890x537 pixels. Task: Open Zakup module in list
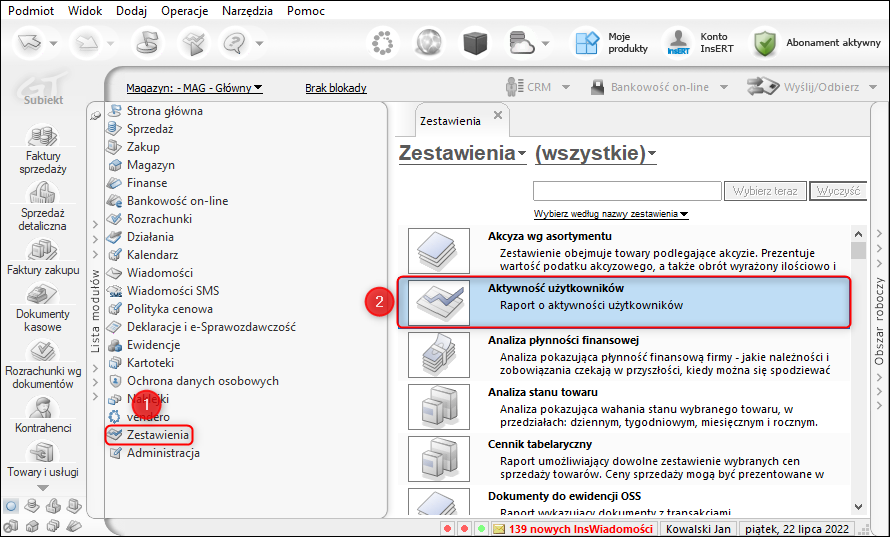coord(143,146)
